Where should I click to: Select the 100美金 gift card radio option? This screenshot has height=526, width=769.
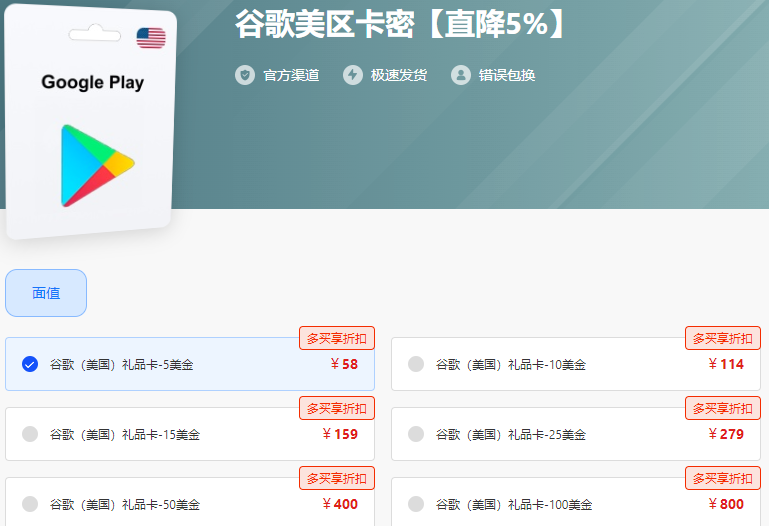click(416, 504)
